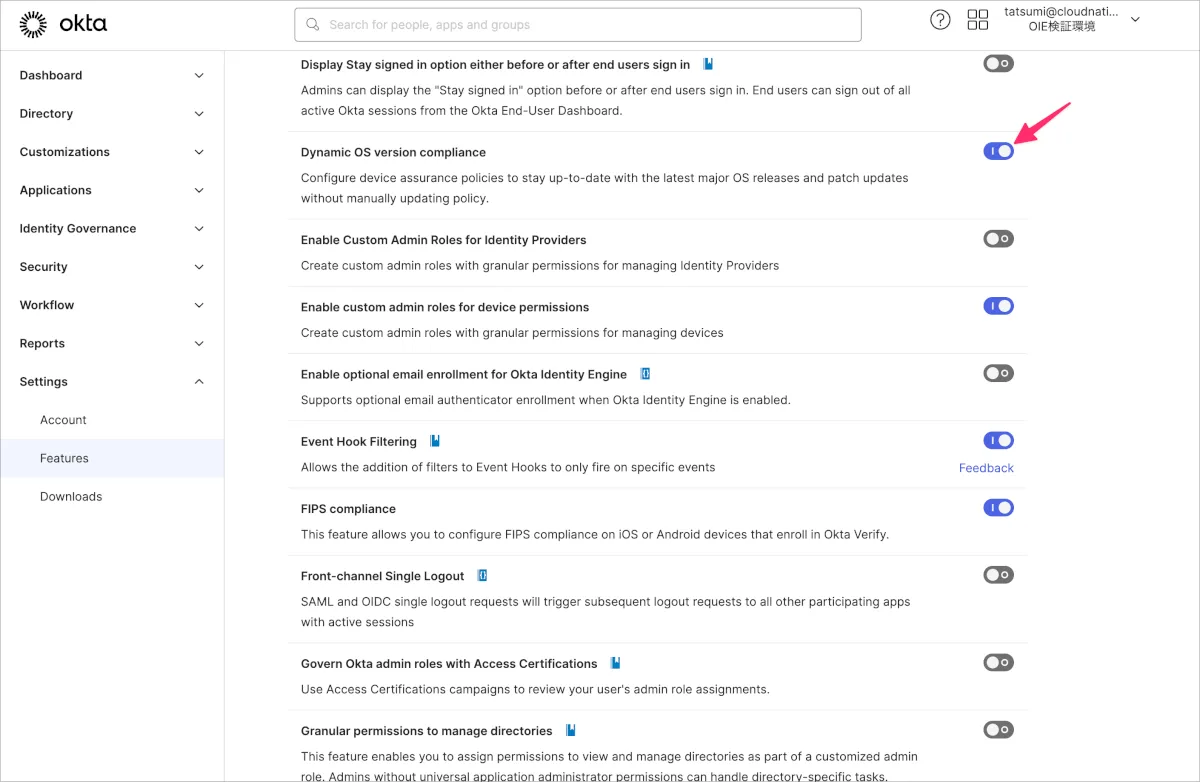The height and width of the screenshot is (782, 1200).
Task: Click the Okta logo
Action: [x=63, y=24]
